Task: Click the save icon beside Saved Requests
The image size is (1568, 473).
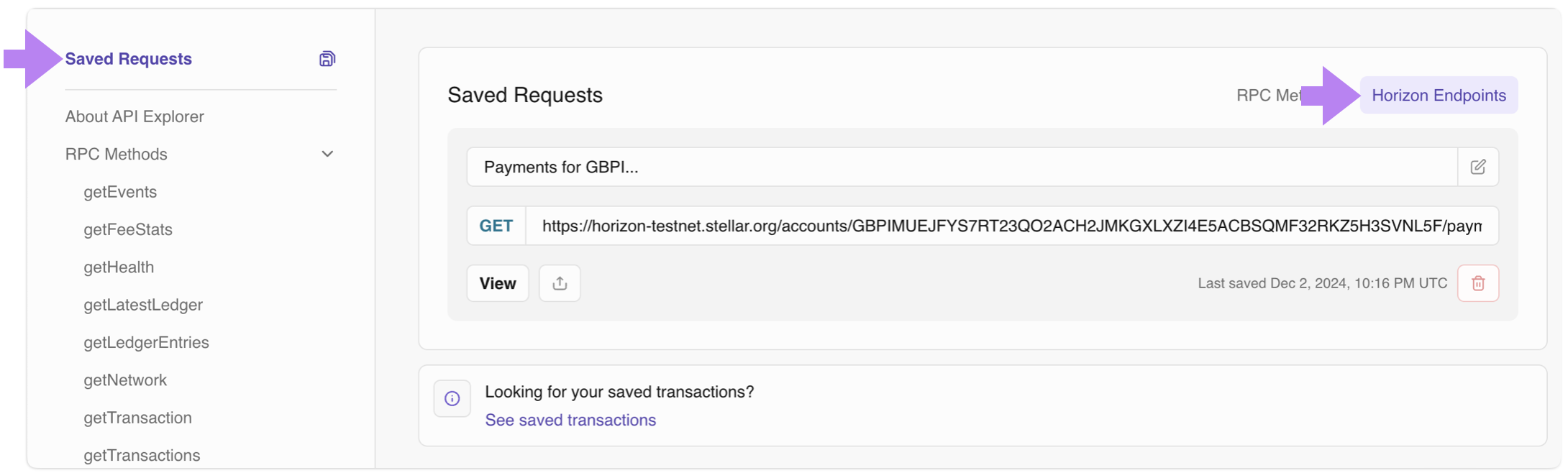Action: tap(327, 59)
